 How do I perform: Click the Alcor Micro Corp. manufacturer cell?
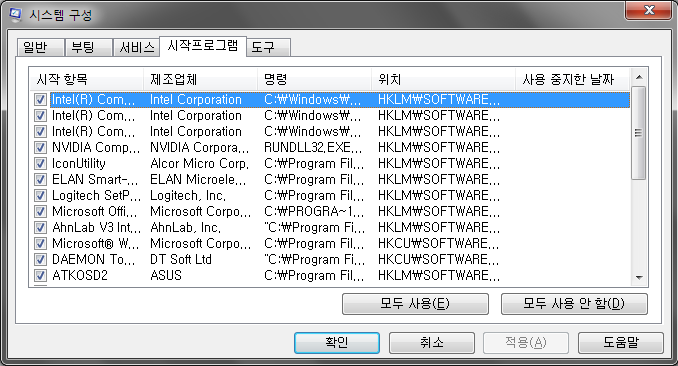click(199, 164)
